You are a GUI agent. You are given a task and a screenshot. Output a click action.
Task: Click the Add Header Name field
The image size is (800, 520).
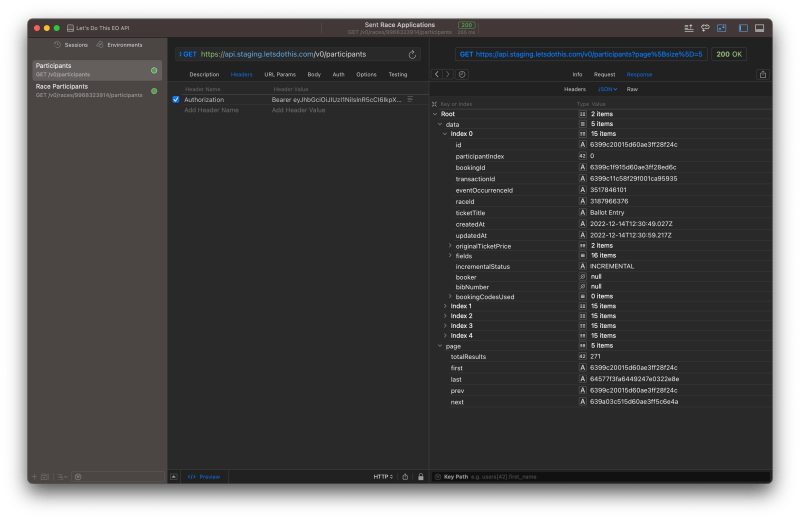(x=211, y=110)
